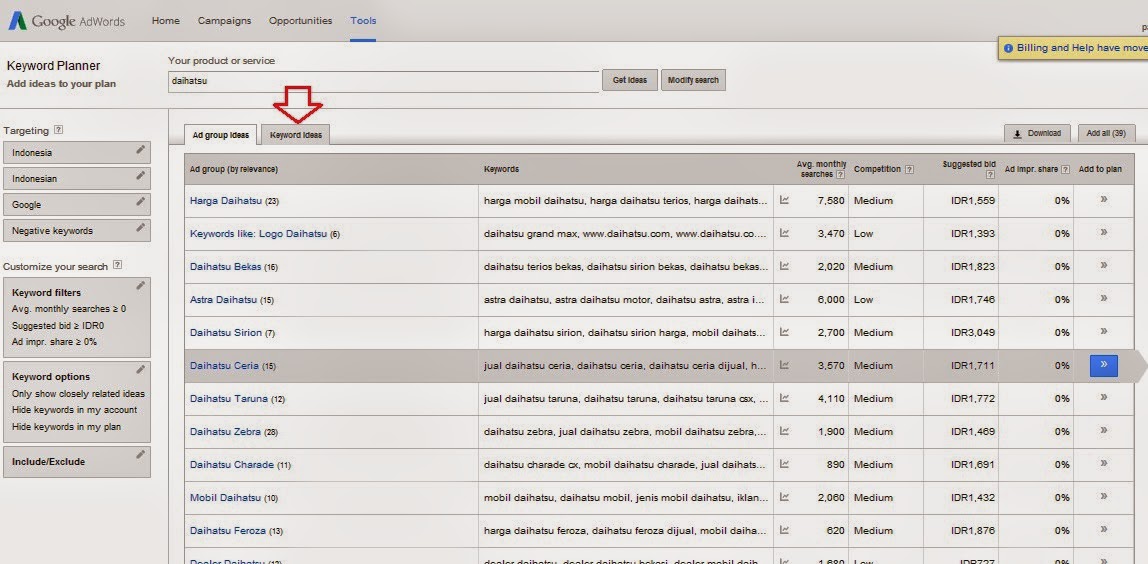Open the Home menu

[x=165, y=21]
